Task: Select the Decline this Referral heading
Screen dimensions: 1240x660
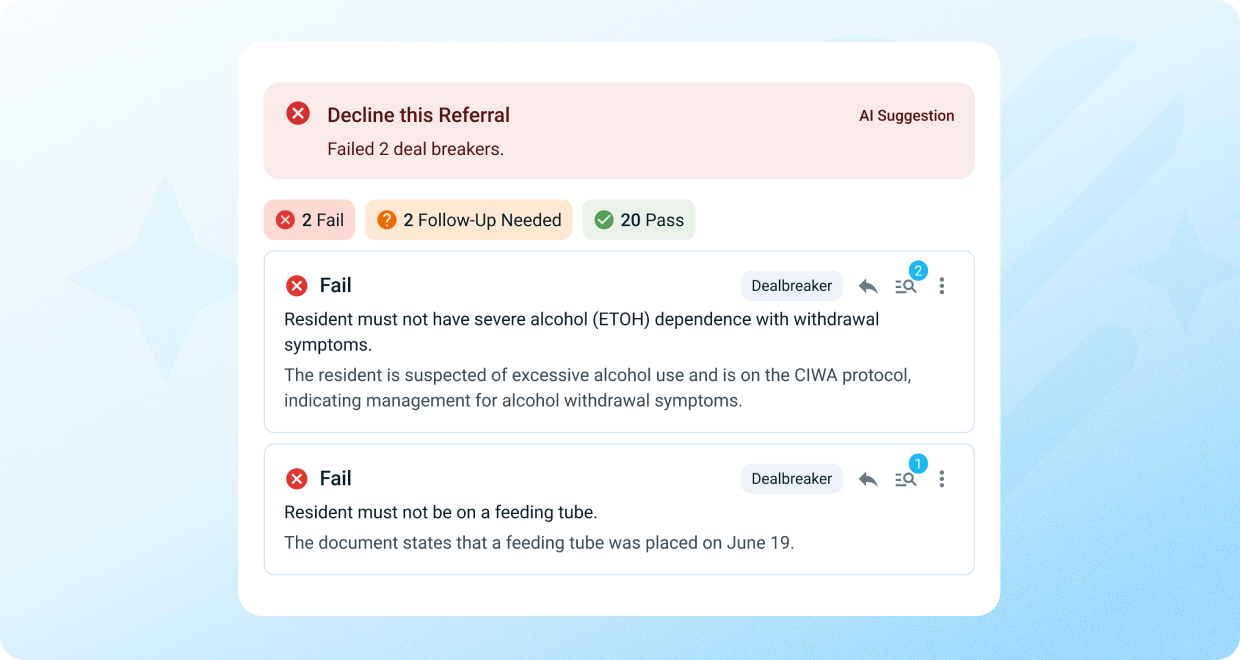Action: tap(418, 115)
